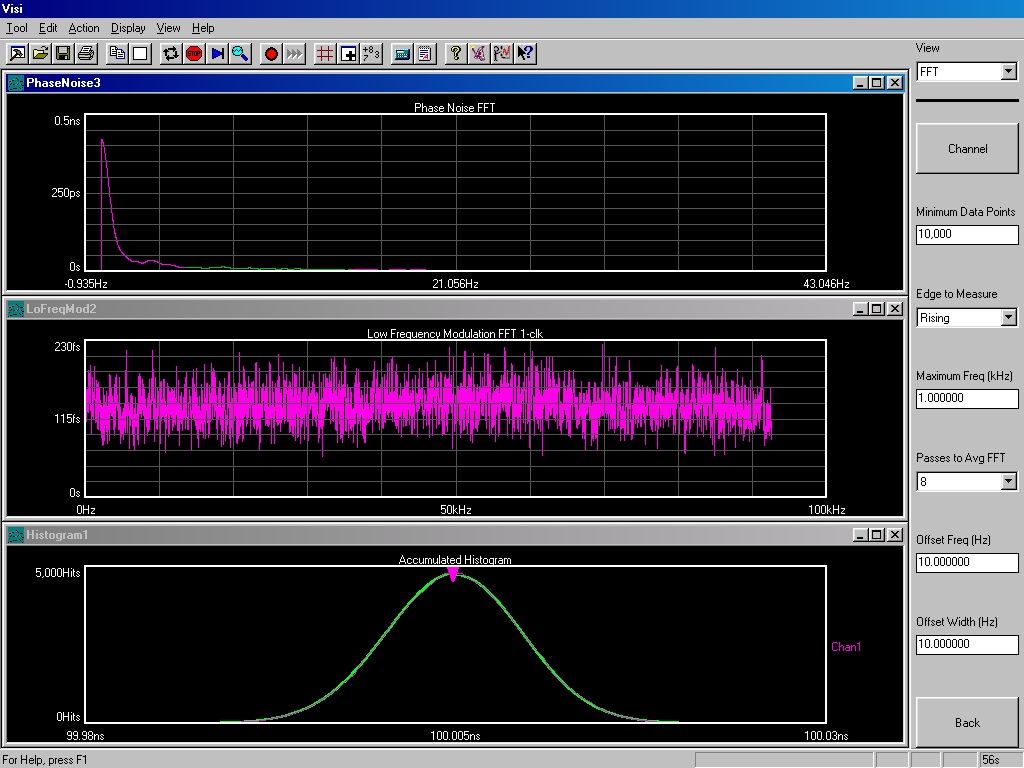Click the Low Frequency Modulation FFT title

click(x=455, y=333)
